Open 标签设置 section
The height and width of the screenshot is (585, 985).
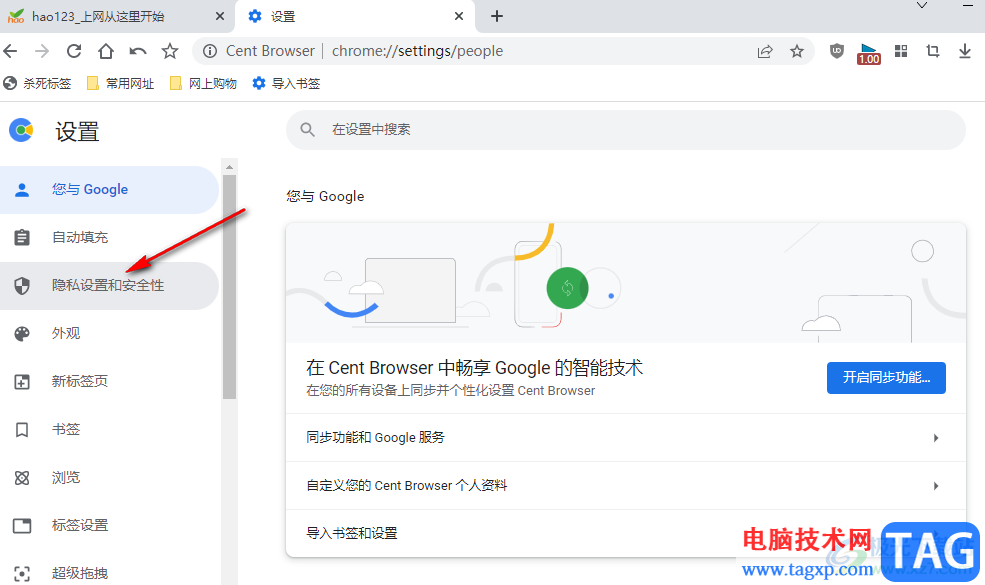pyautogui.click(x=109, y=525)
